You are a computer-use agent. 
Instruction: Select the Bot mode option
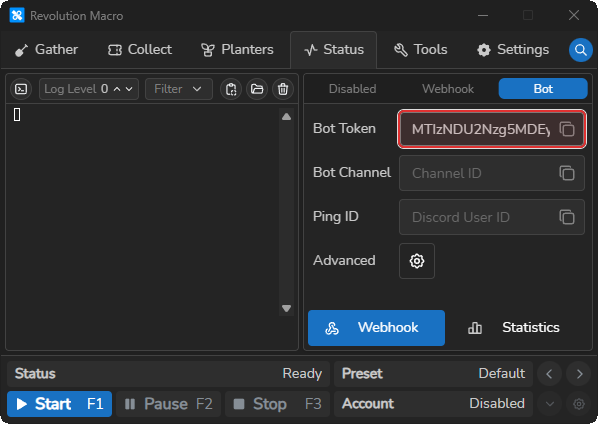click(x=543, y=89)
